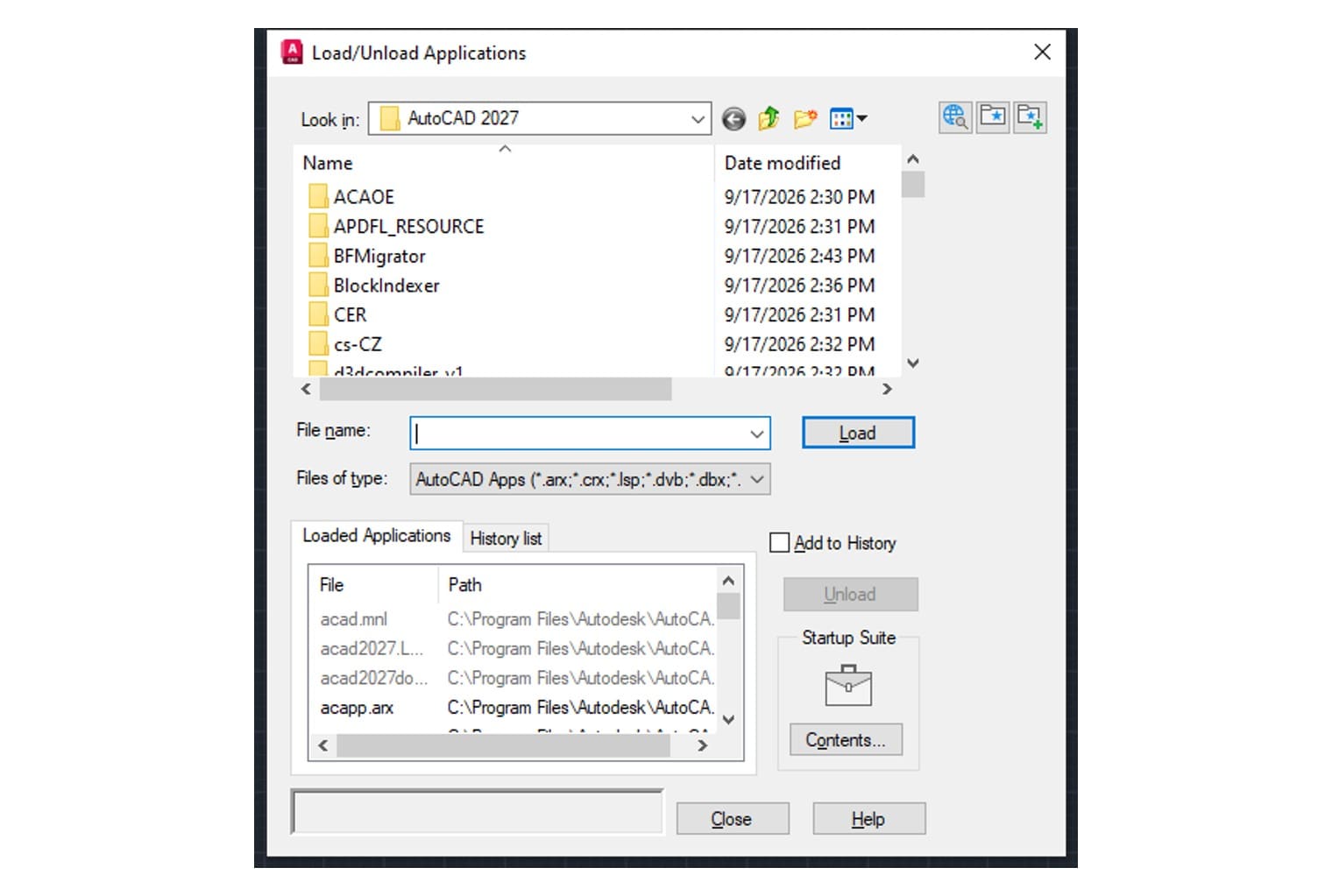
Task: Click the File column header
Action: (372, 584)
